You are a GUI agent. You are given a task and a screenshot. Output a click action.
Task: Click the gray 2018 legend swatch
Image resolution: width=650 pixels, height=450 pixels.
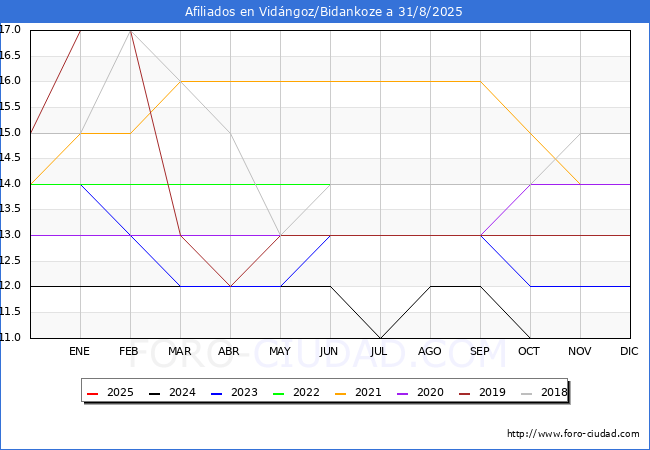[x=526, y=393]
